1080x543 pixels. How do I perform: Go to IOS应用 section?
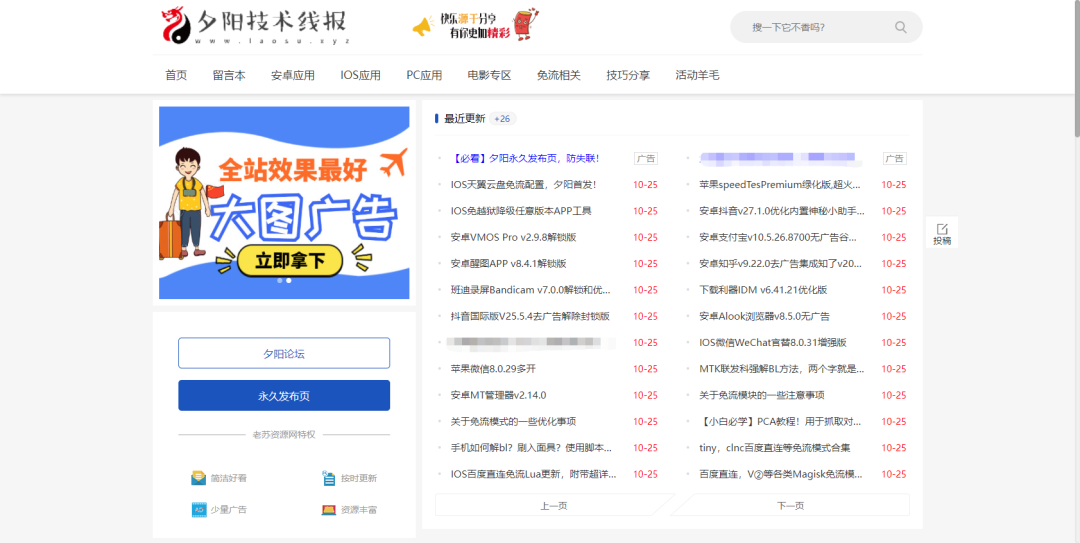(360, 75)
